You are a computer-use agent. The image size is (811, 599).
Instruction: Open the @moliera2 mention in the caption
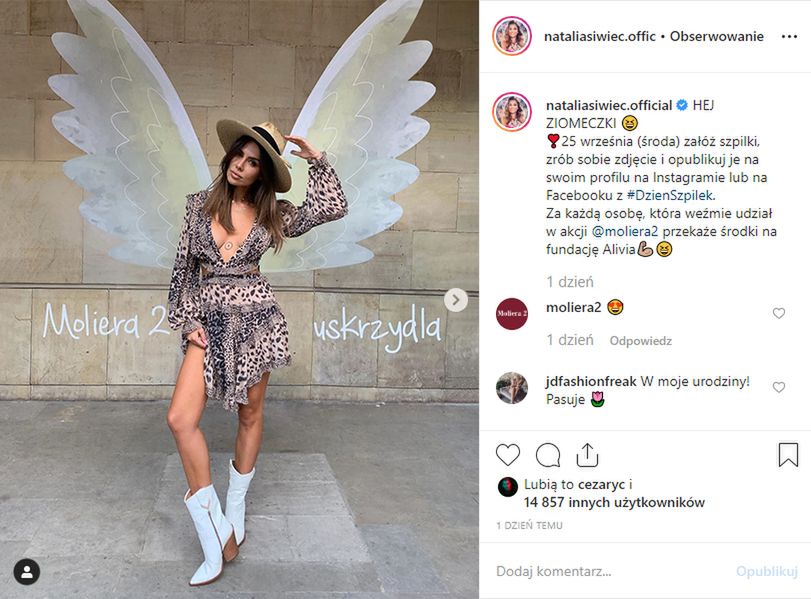[624, 231]
